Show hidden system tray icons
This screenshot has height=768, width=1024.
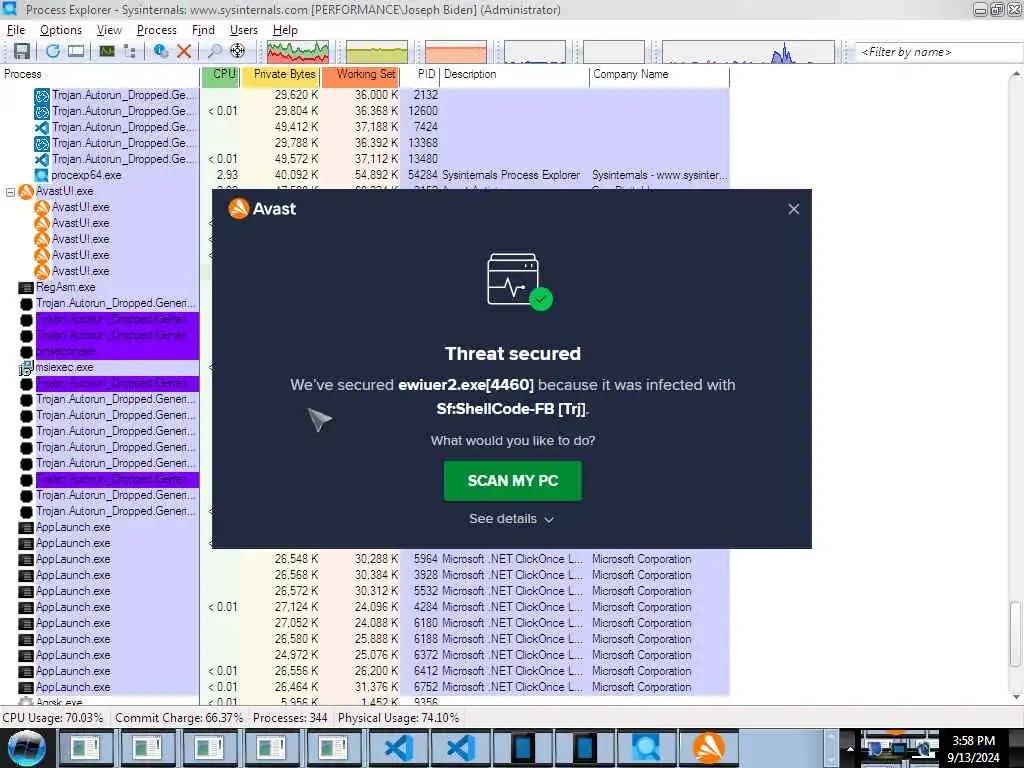coord(850,748)
